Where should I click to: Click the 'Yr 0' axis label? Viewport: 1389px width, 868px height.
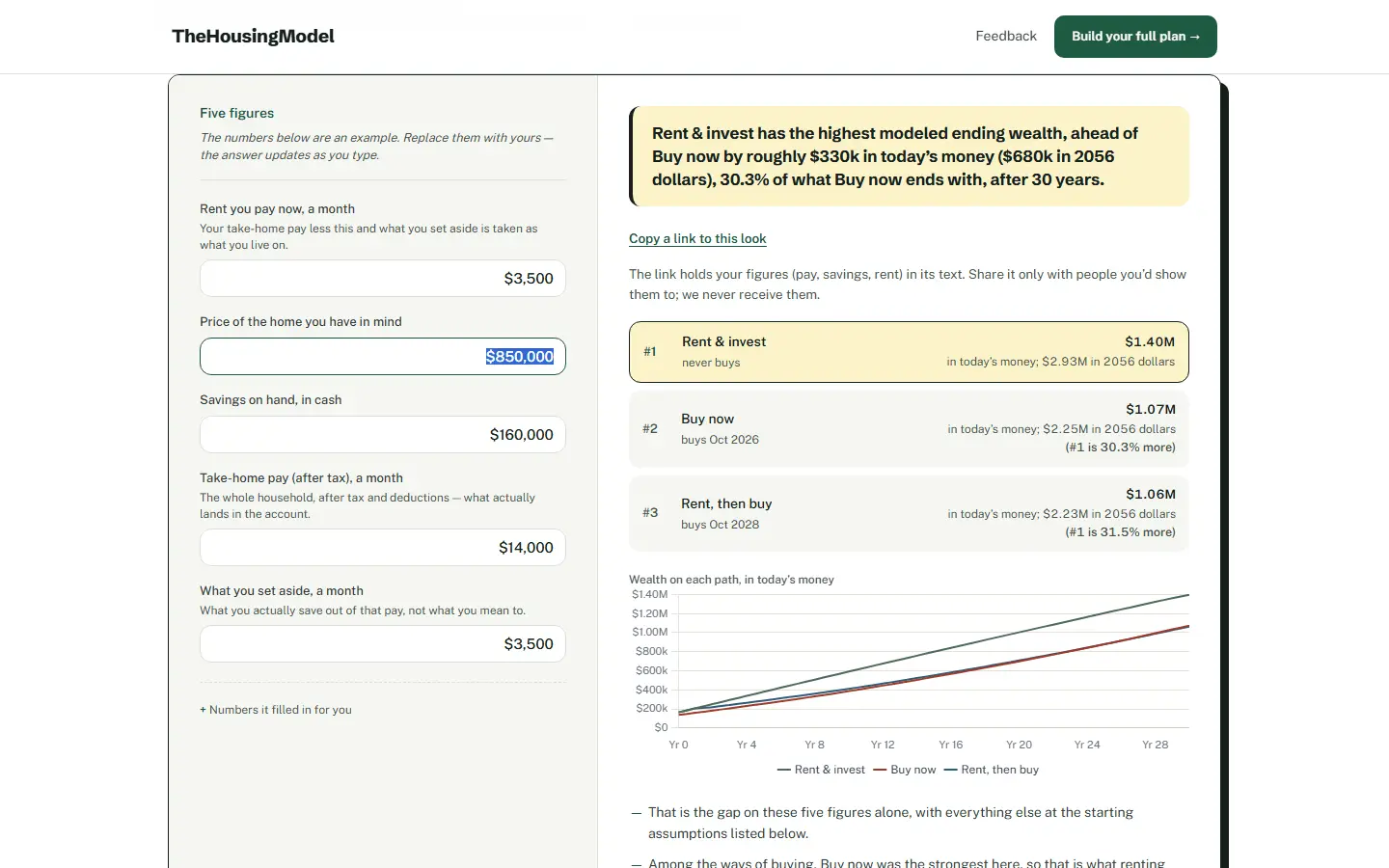pos(678,745)
